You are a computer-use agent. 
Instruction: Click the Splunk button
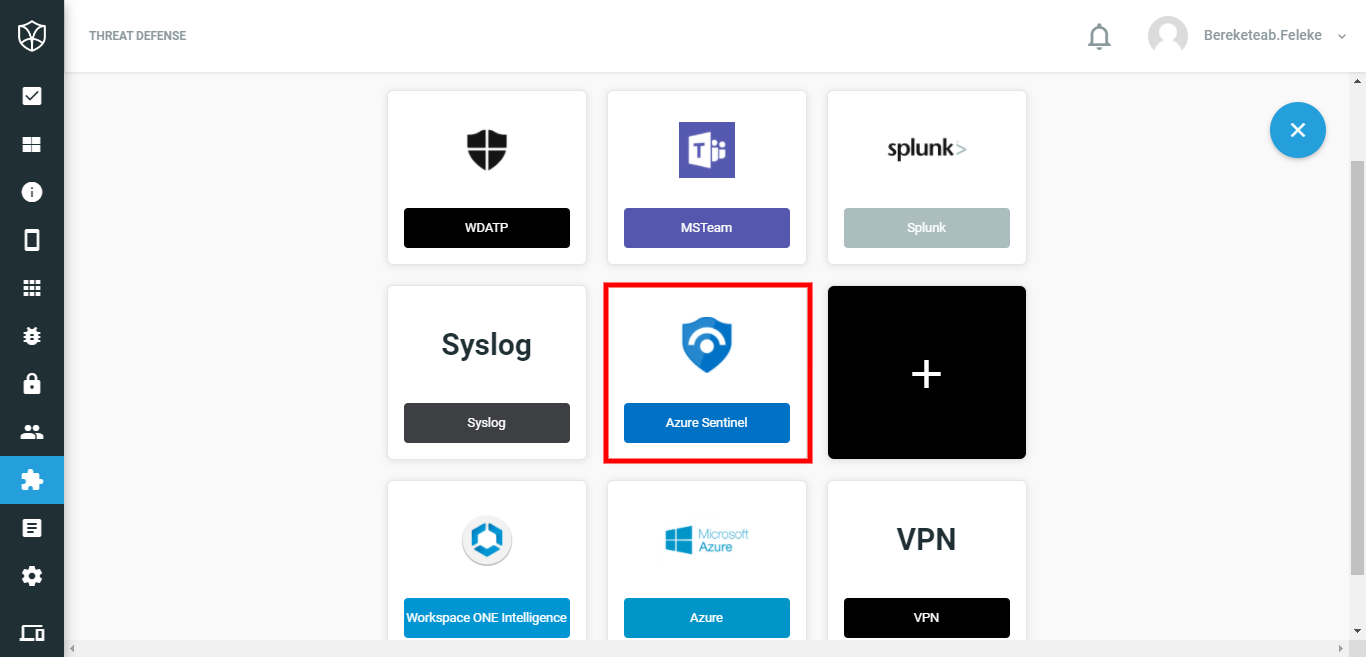(927, 228)
